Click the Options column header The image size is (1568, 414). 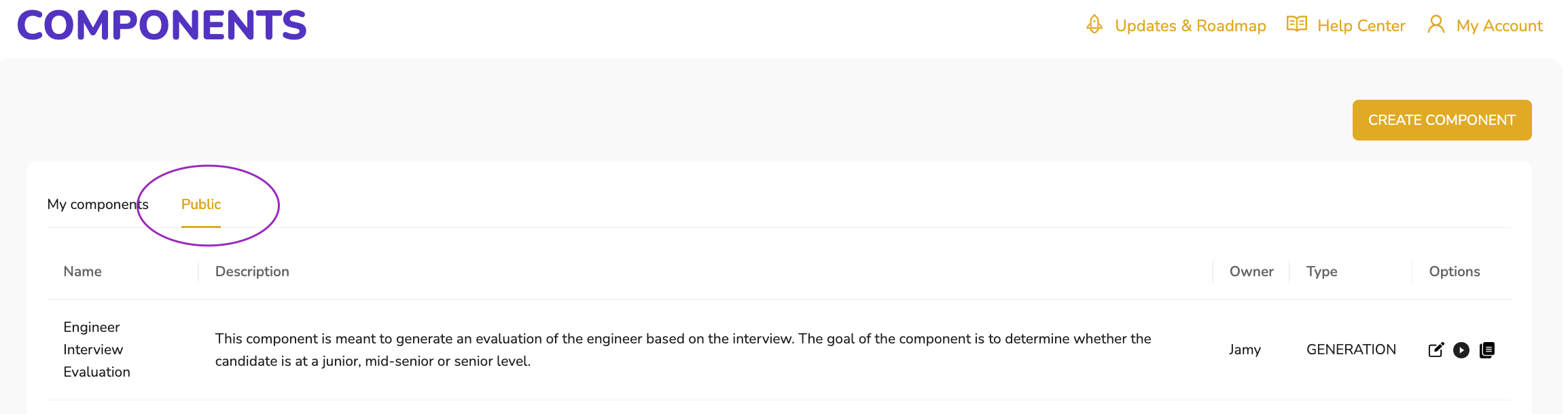tap(1455, 271)
